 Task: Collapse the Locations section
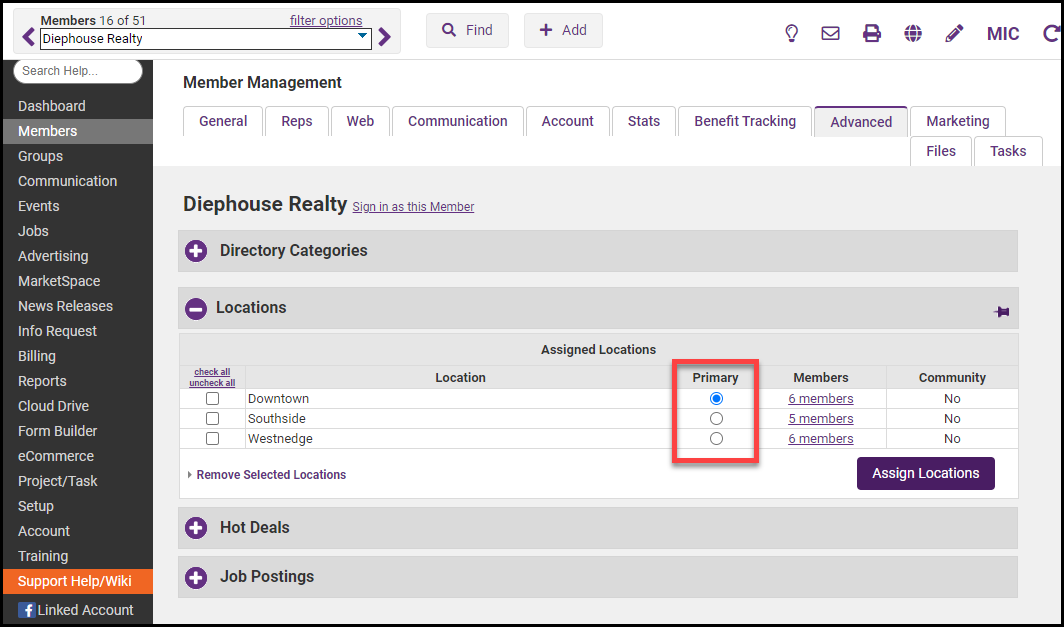coord(196,309)
